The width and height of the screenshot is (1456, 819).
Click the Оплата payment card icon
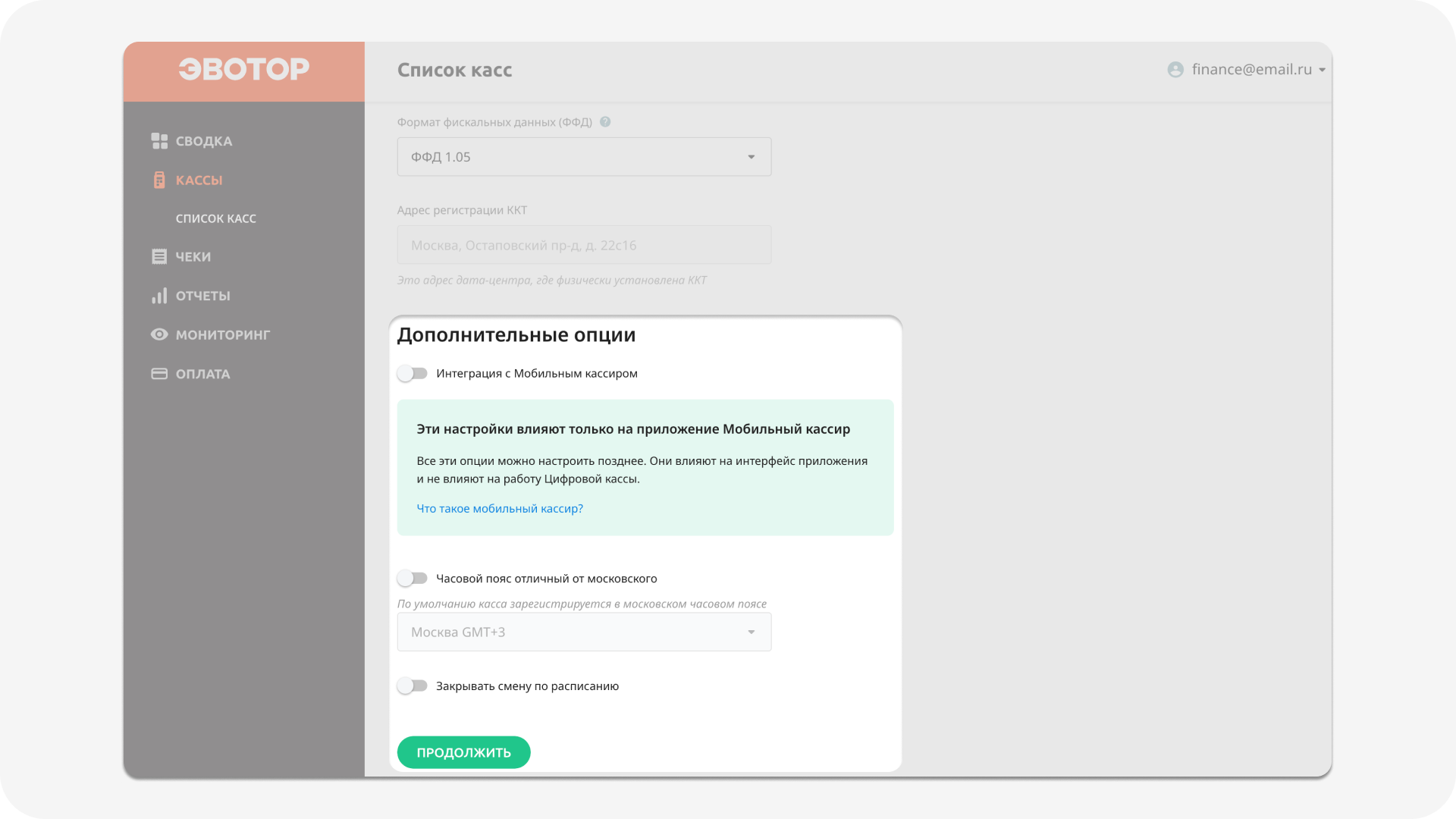(x=159, y=373)
